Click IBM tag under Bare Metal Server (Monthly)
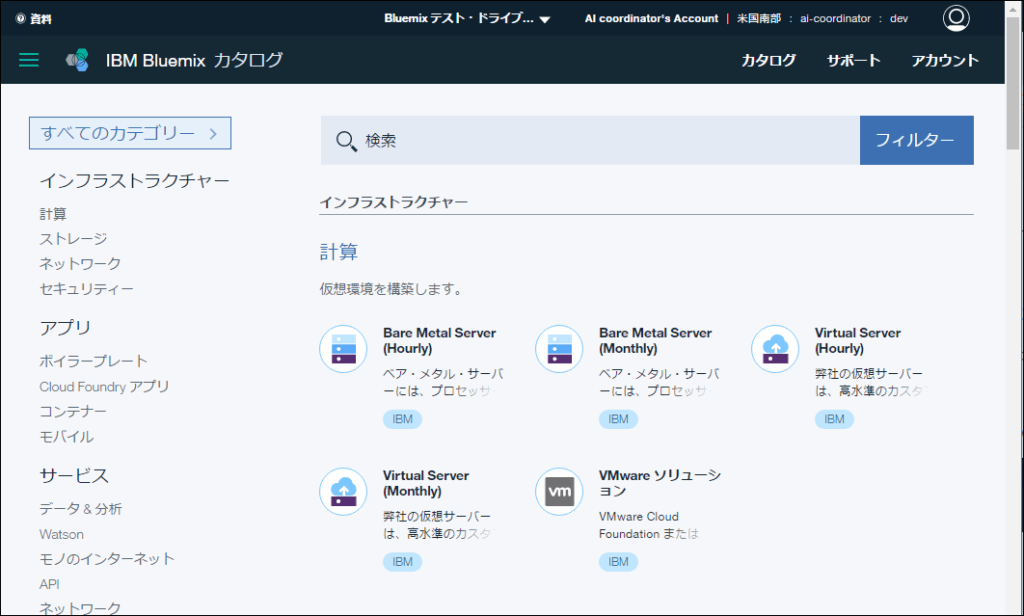Screen dimensions: 1024x616 pos(618,419)
